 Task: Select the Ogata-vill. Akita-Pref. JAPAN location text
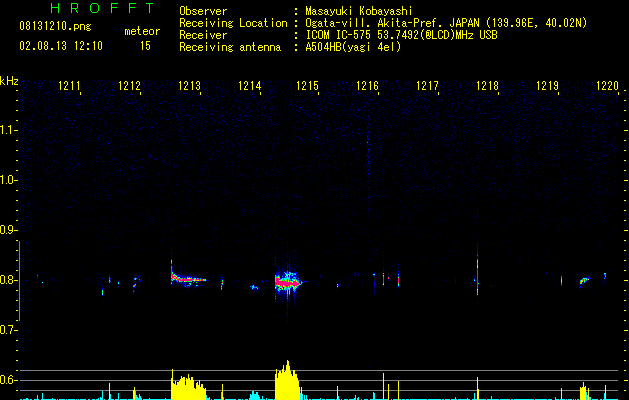pyautogui.click(x=446, y=23)
